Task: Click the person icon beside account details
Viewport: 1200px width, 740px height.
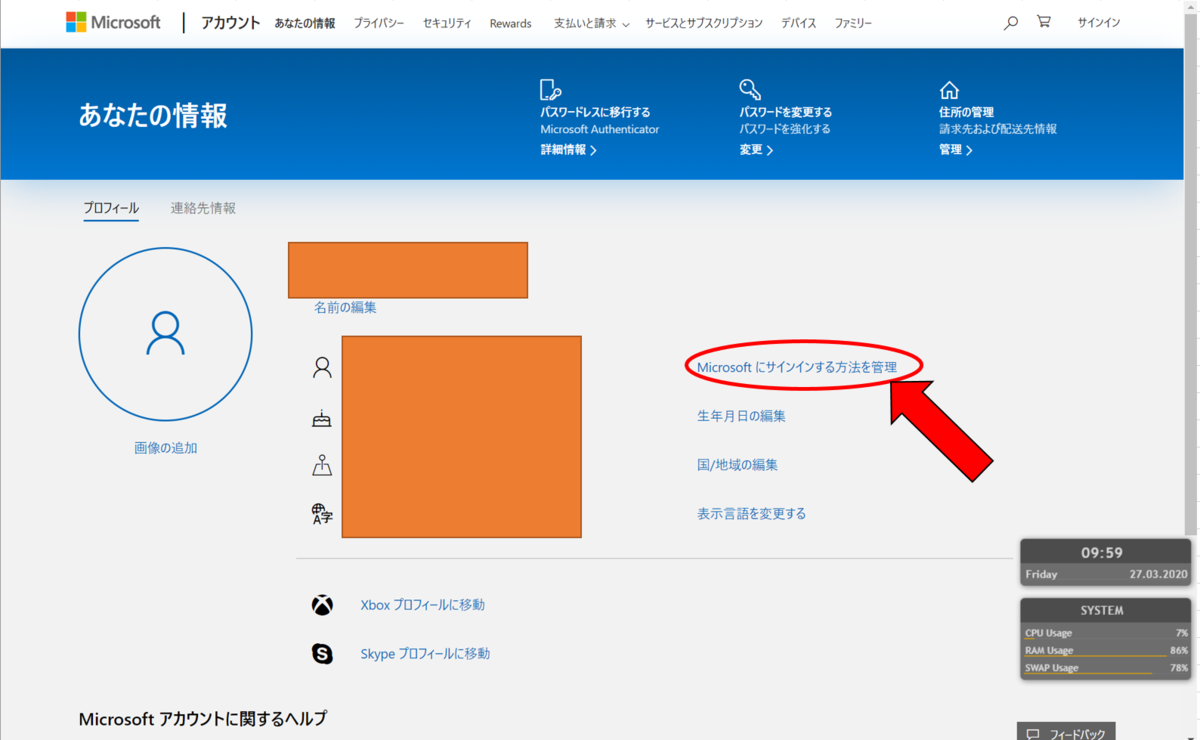Action: coord(322,368)
